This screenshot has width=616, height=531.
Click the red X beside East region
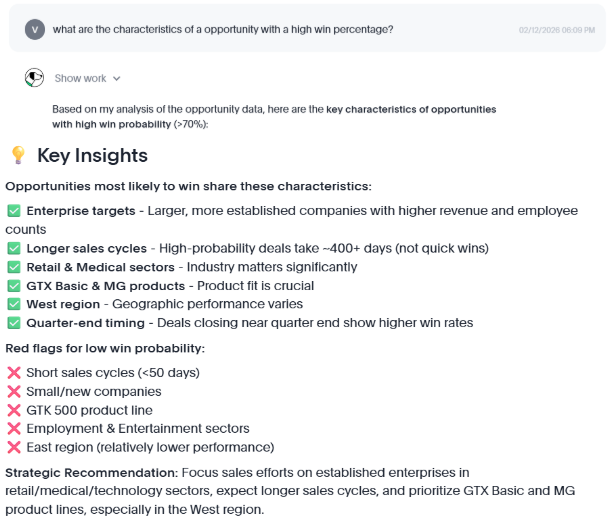[14, 447]
